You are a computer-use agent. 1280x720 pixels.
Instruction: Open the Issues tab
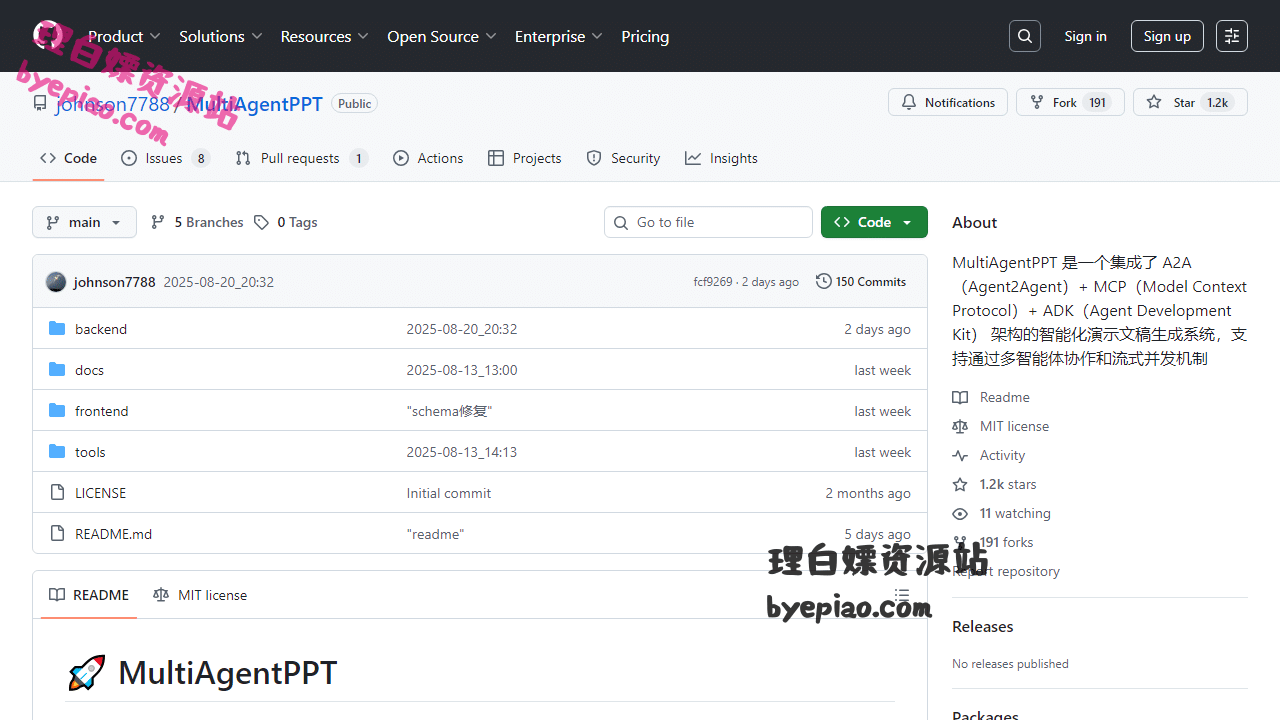(165, 158)
